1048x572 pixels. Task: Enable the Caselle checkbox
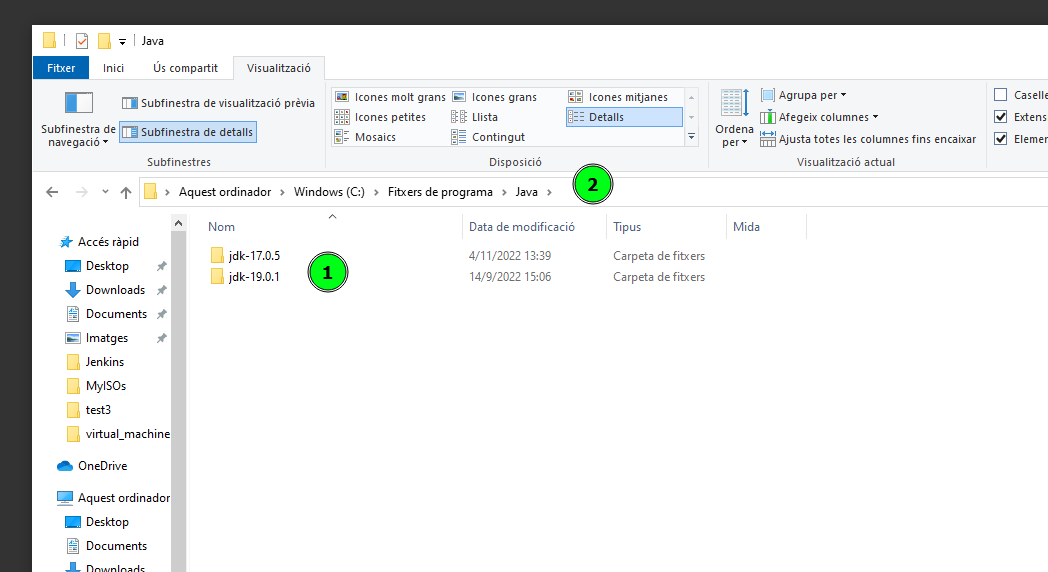[x=1001, y=95]
